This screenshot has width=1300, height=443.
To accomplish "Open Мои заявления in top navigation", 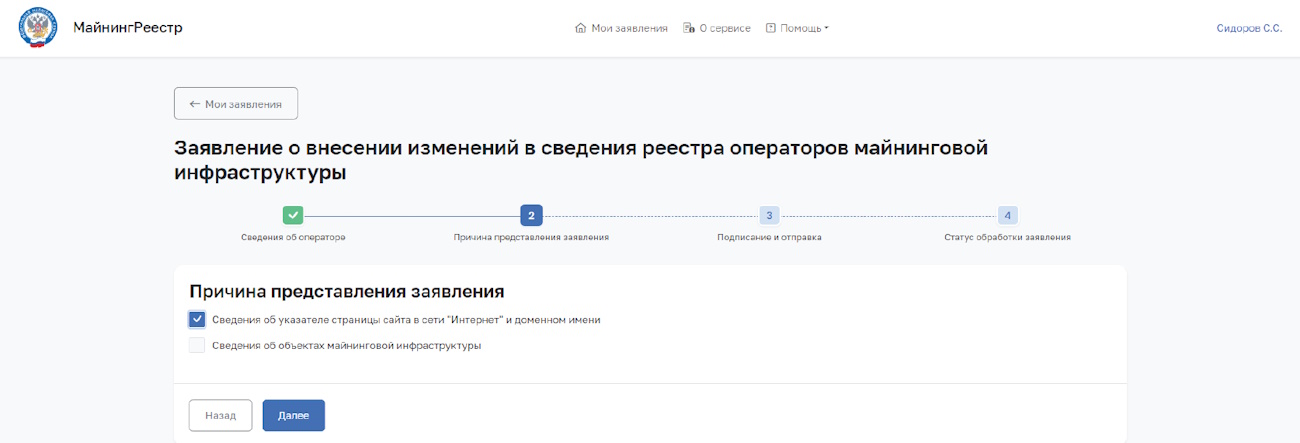I will click(621, 28).
